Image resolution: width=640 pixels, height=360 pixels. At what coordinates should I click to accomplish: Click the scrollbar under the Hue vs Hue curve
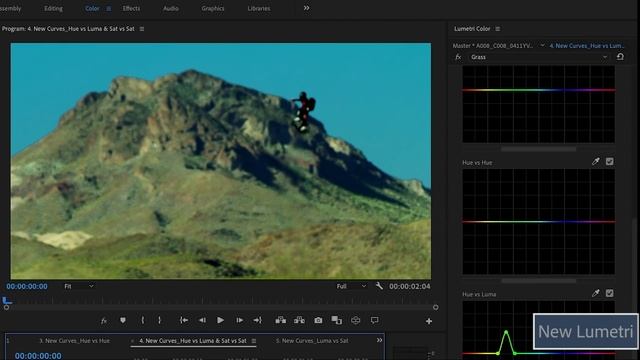(539, 281)
